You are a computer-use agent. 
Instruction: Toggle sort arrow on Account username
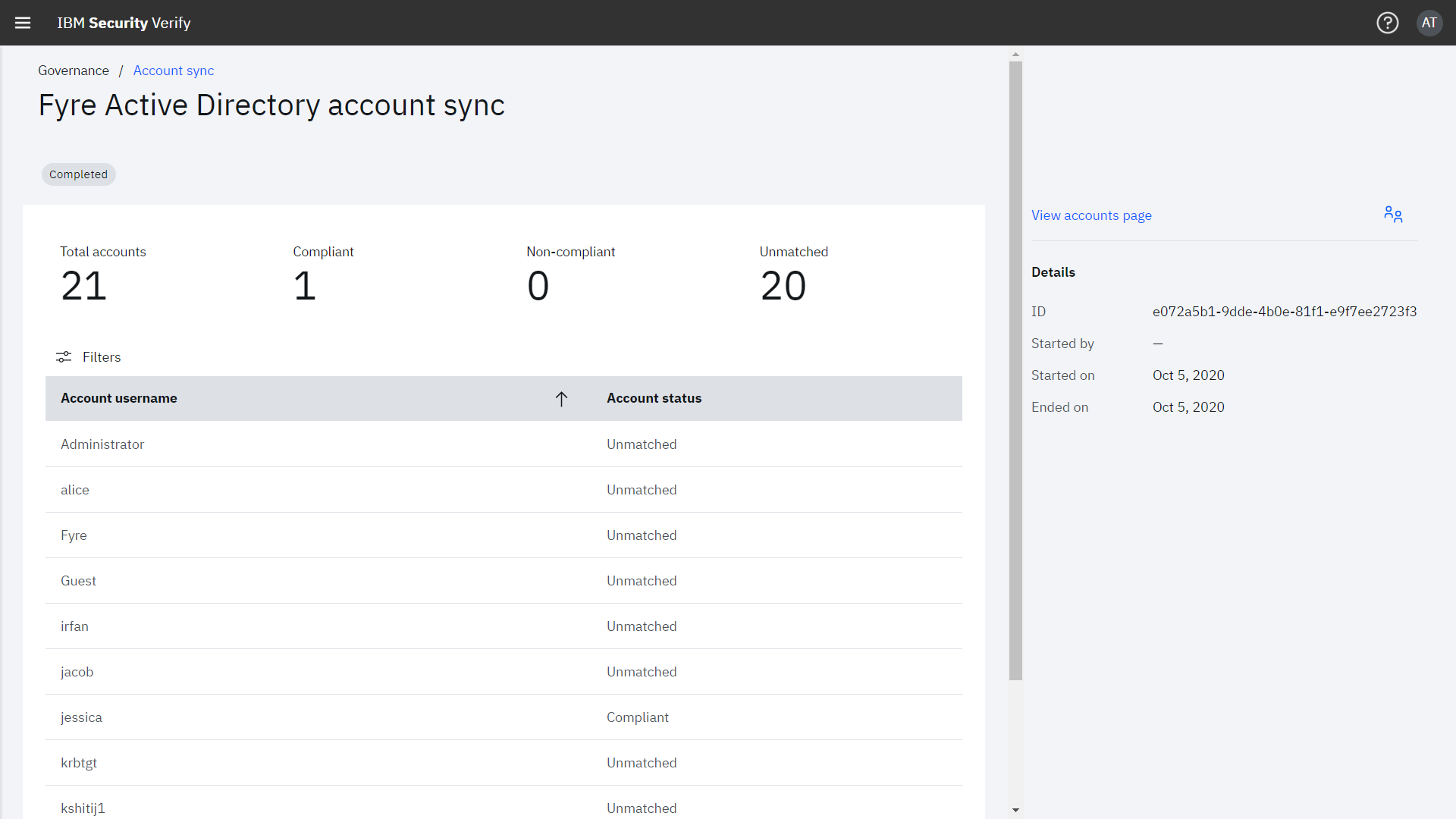click(561, 399)
